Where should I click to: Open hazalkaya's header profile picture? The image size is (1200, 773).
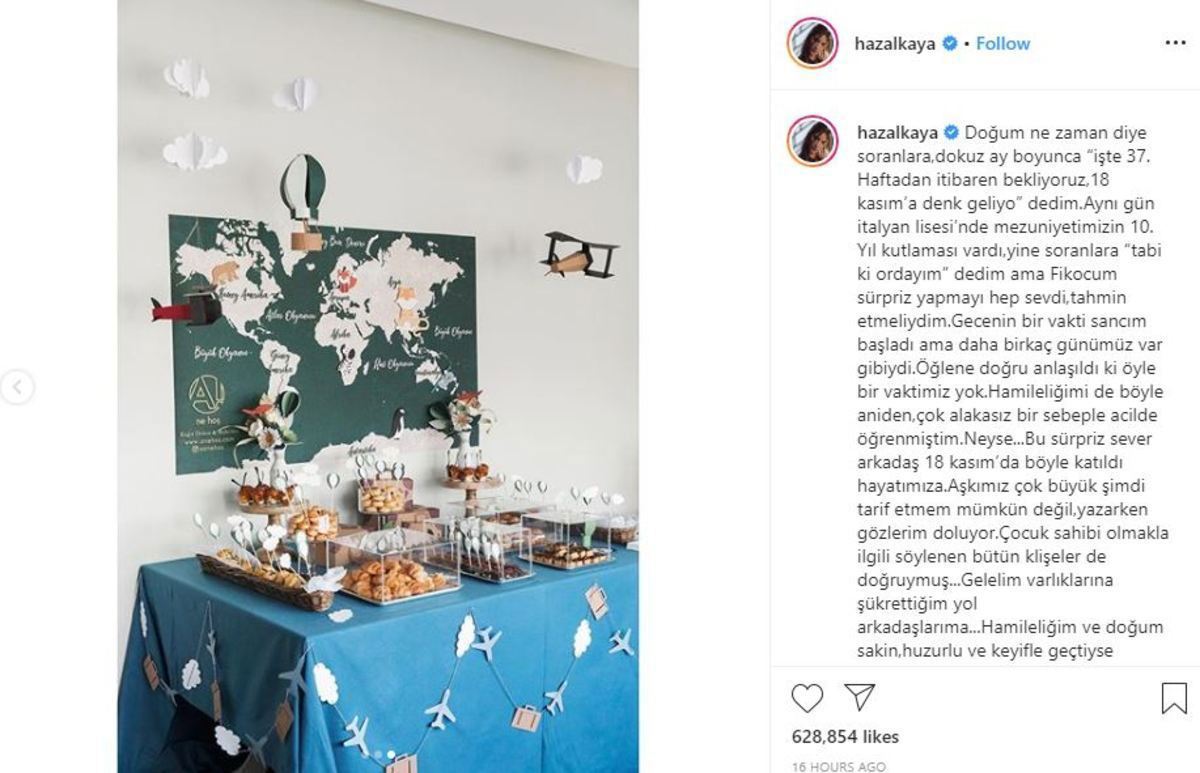click(x=812, y=43)
